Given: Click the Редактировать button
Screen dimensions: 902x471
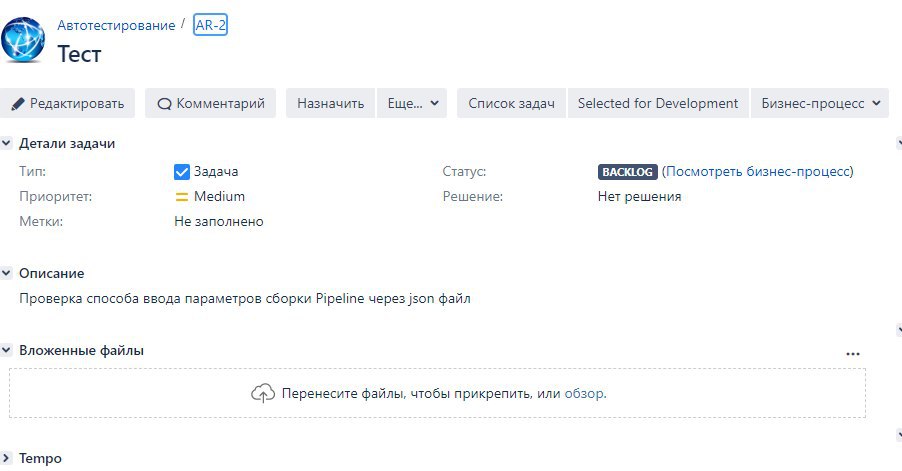Looking at the screenshot, I should [x=67, y=104].
